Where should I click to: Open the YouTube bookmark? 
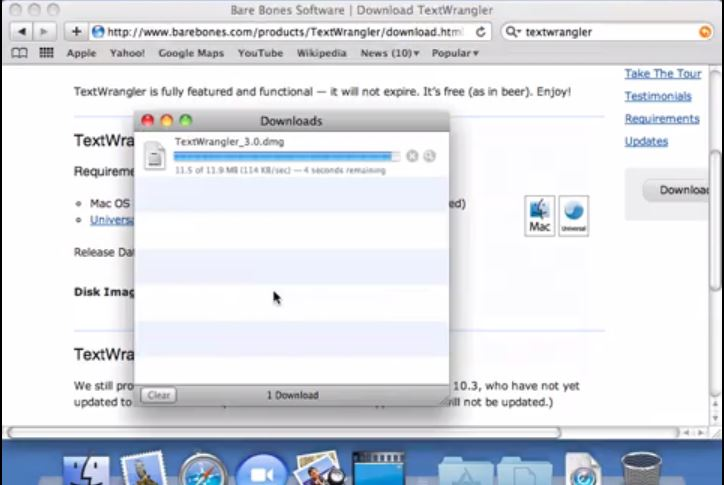(260, 53)
